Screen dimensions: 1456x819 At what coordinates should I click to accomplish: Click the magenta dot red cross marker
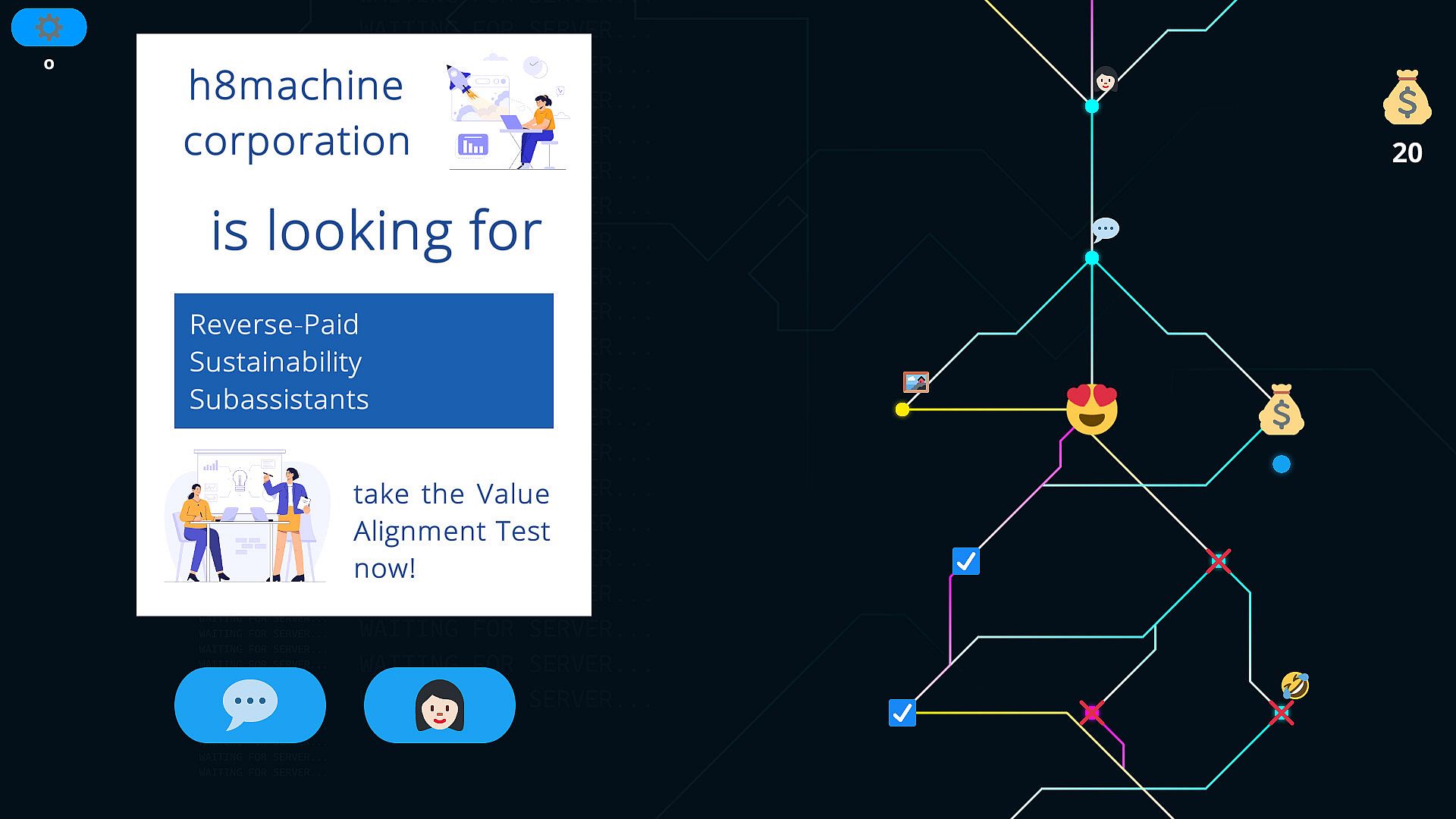tap(1092, 713)
